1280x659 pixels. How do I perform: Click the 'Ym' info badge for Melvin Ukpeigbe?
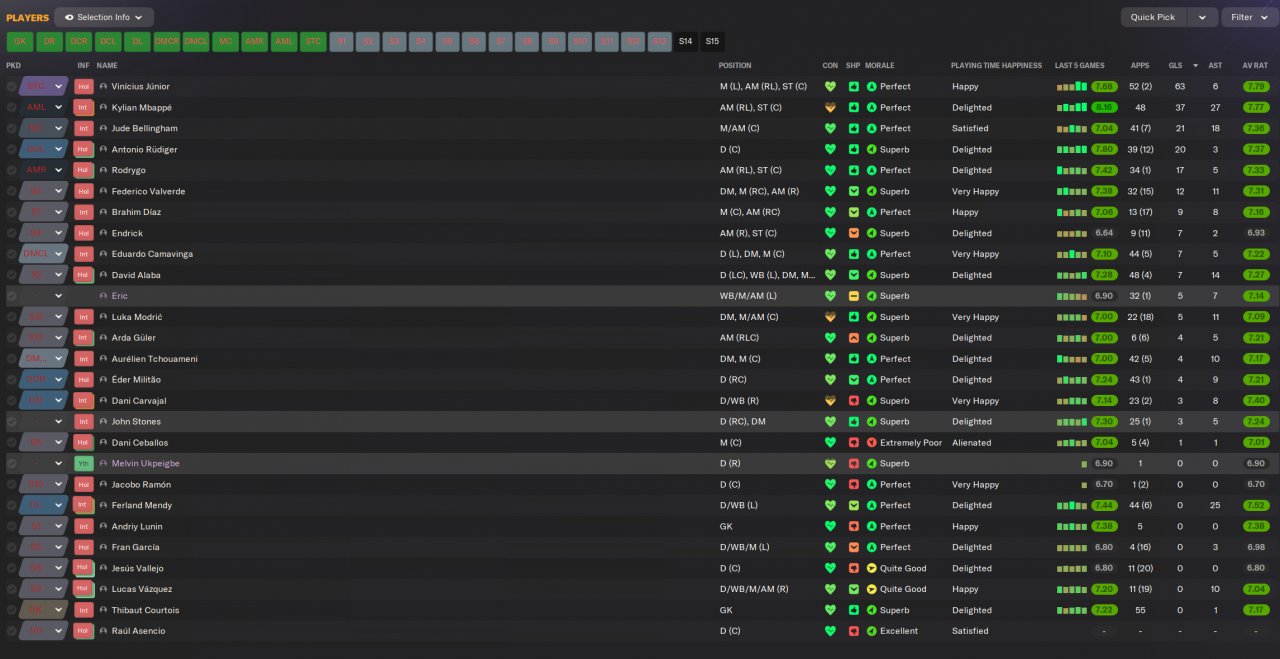pos(83,464)
